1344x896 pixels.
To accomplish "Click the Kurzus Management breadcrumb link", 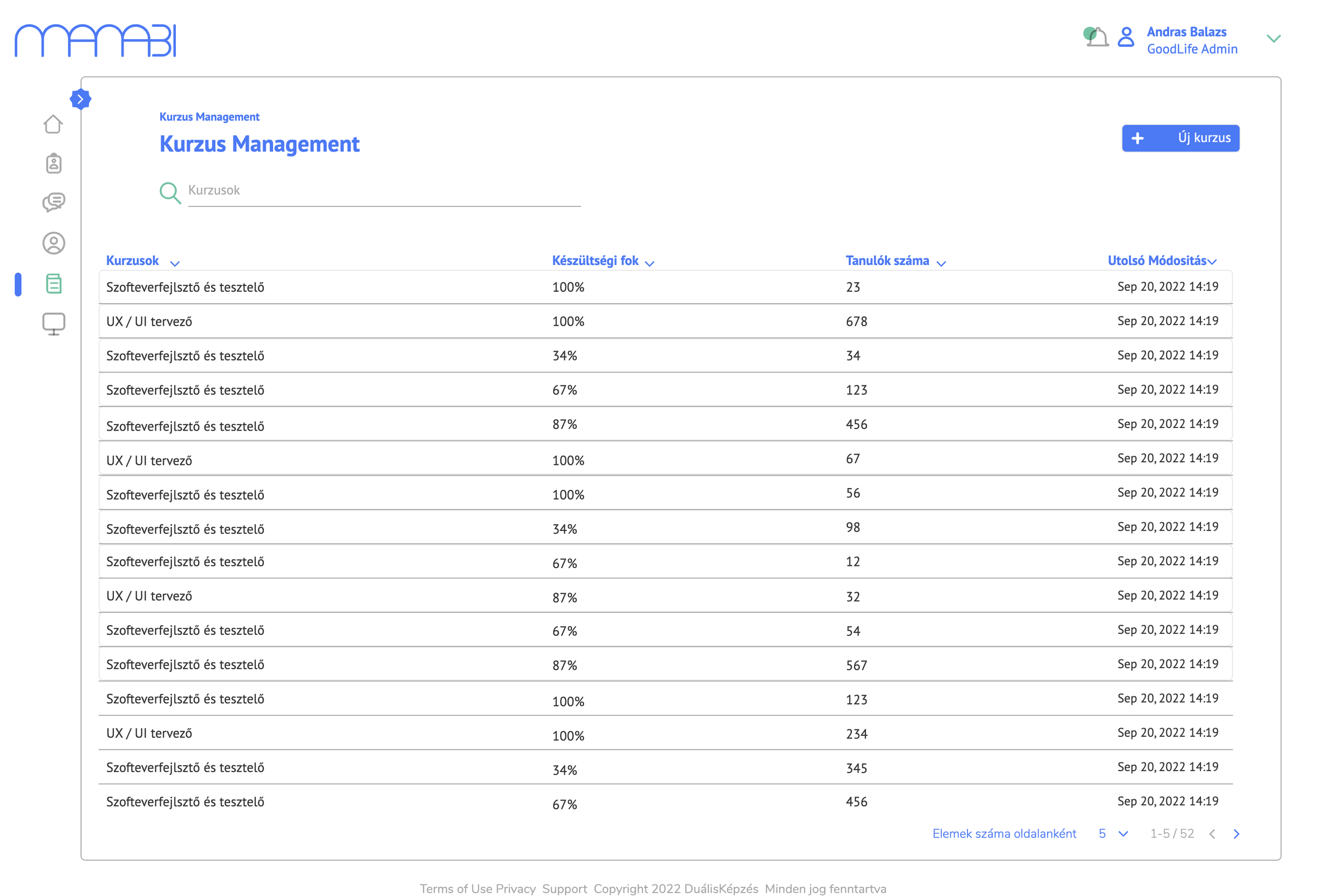I will click(209, 117).
